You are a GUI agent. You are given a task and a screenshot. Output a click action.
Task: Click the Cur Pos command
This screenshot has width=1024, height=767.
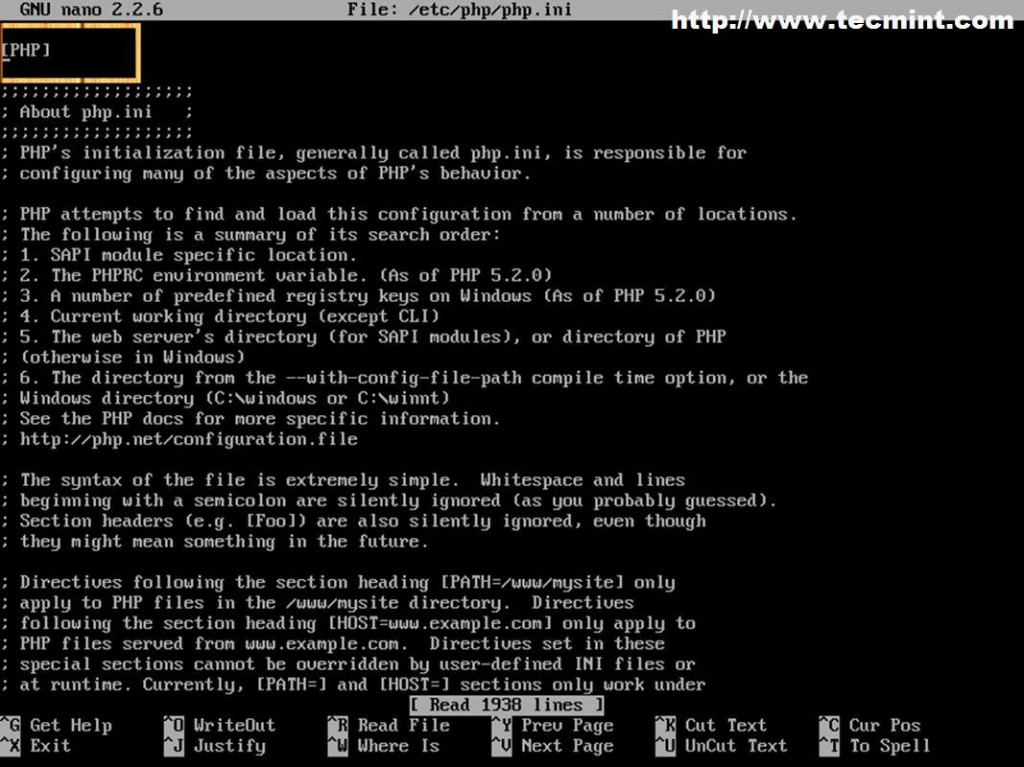coord(883,724)
